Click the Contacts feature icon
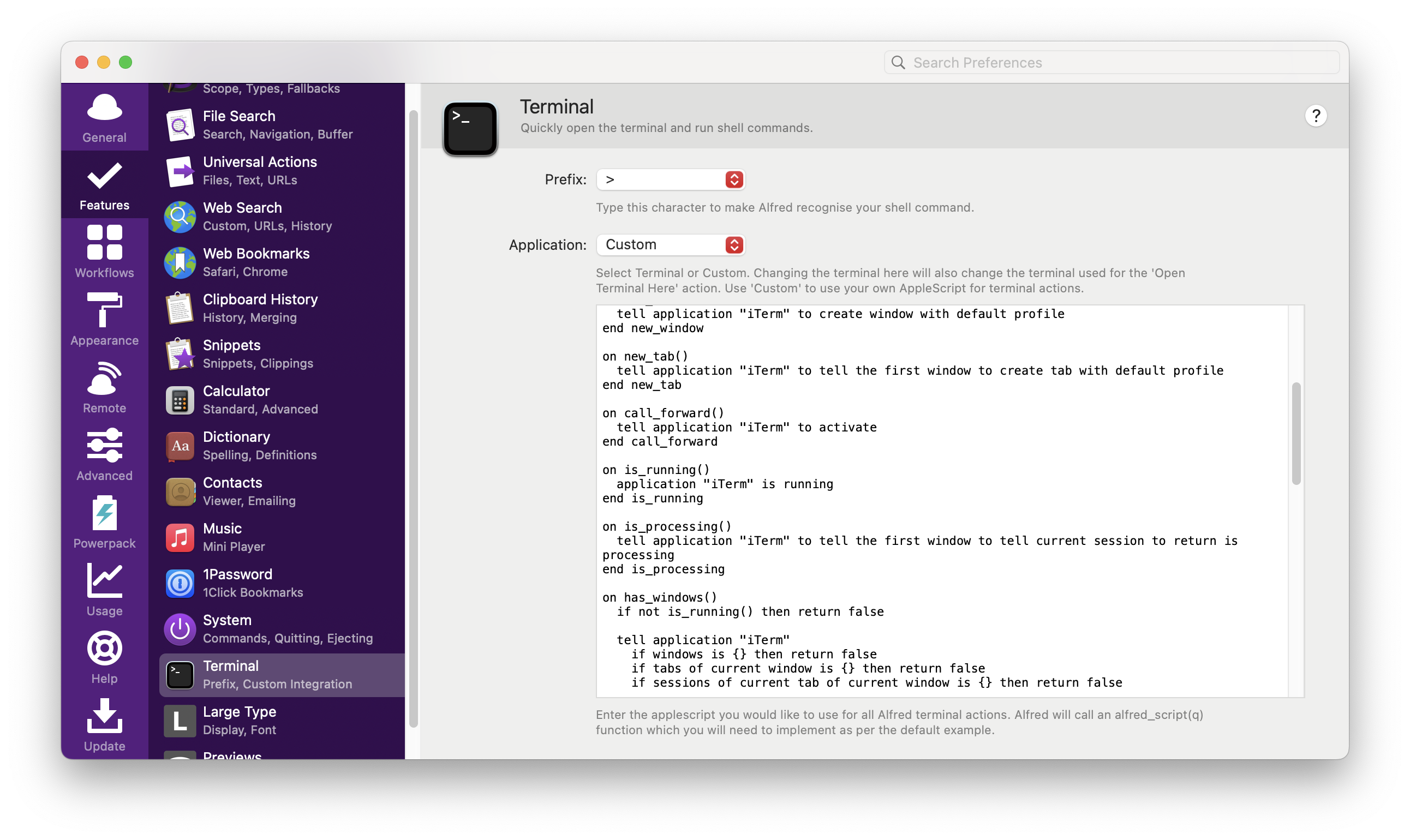This screenshot has height=840, width=1410. 180,492
